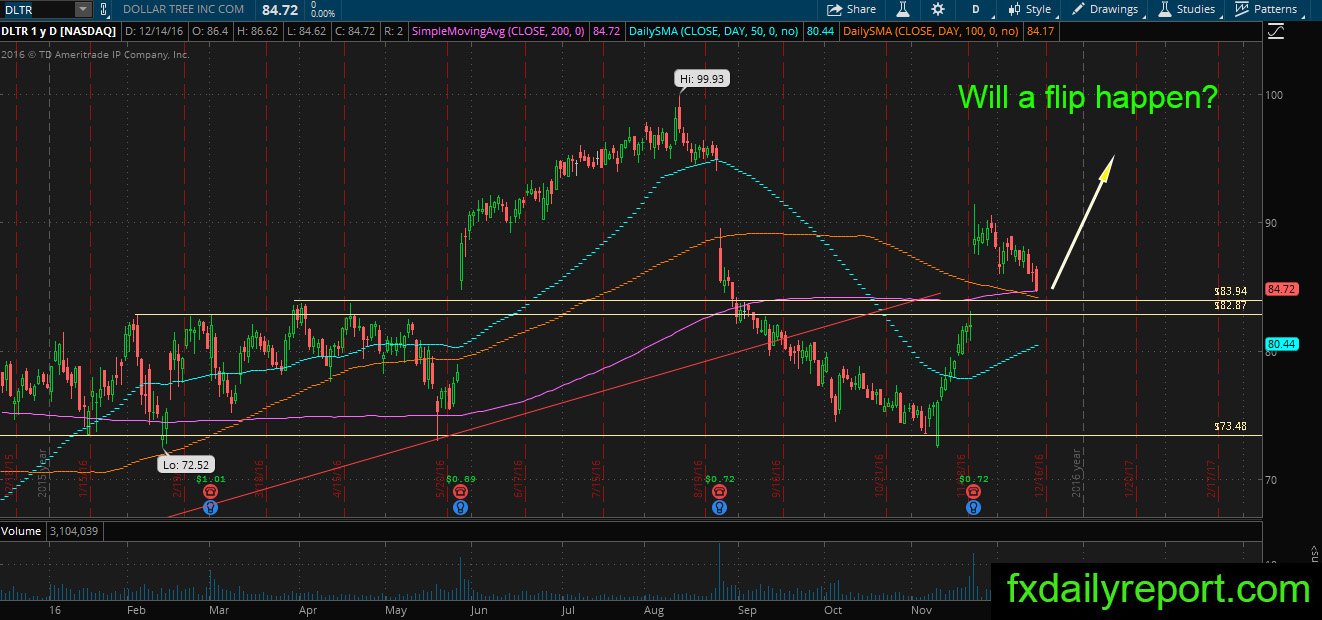The height and width of the screenshot is (620, 1322).
Task: Click the cyan 80.44 price axis tag
Action: click(x=1280, y=344)
